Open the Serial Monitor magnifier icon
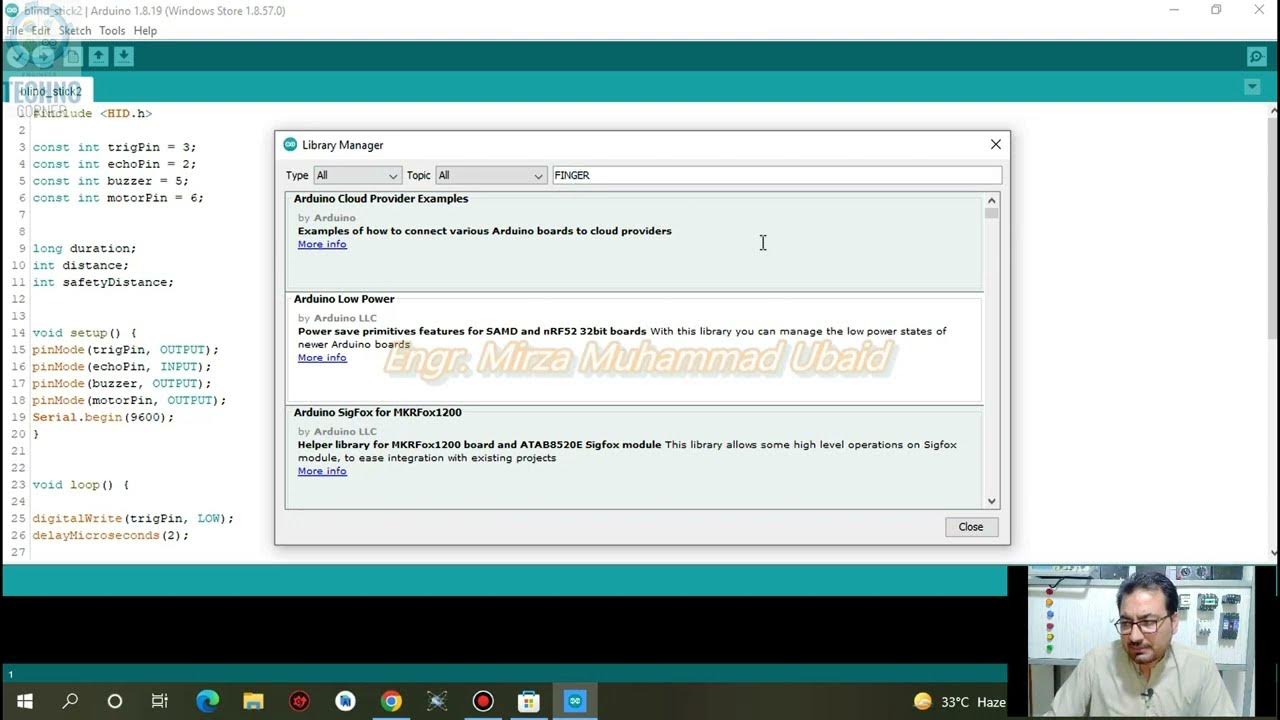Image resolution: width=1280 pixels, height=720 pixels. tap(1256, 56)
